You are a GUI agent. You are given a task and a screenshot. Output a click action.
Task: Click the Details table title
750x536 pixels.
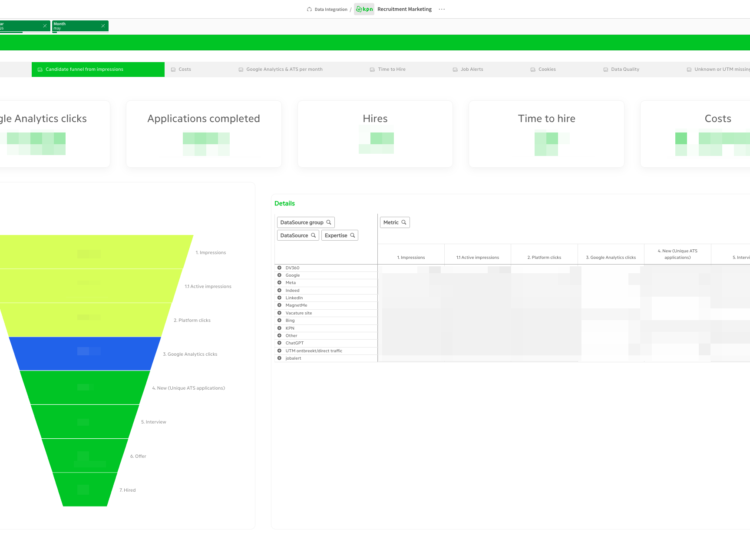[285, 203]
